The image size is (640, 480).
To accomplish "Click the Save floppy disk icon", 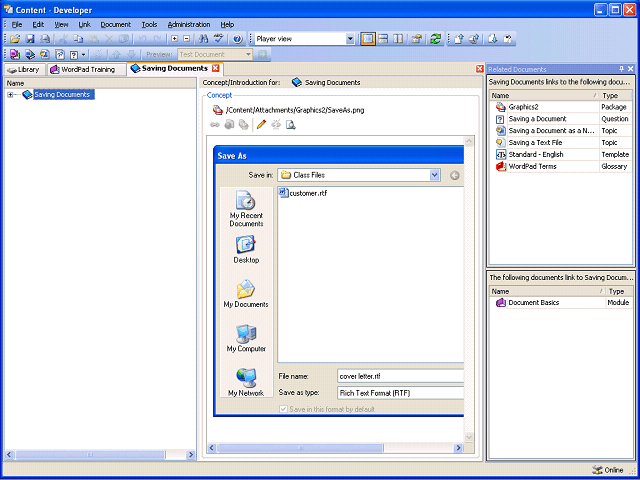I will point(30,39).
